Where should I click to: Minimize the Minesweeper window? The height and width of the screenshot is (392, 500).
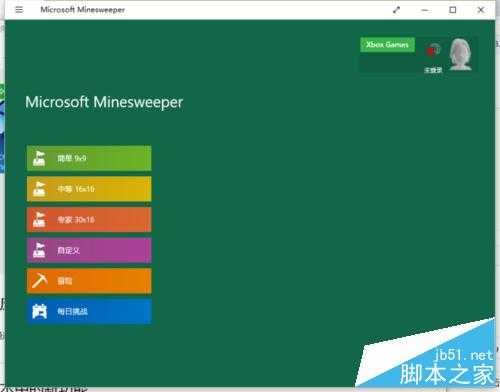[x=425, y=10]
